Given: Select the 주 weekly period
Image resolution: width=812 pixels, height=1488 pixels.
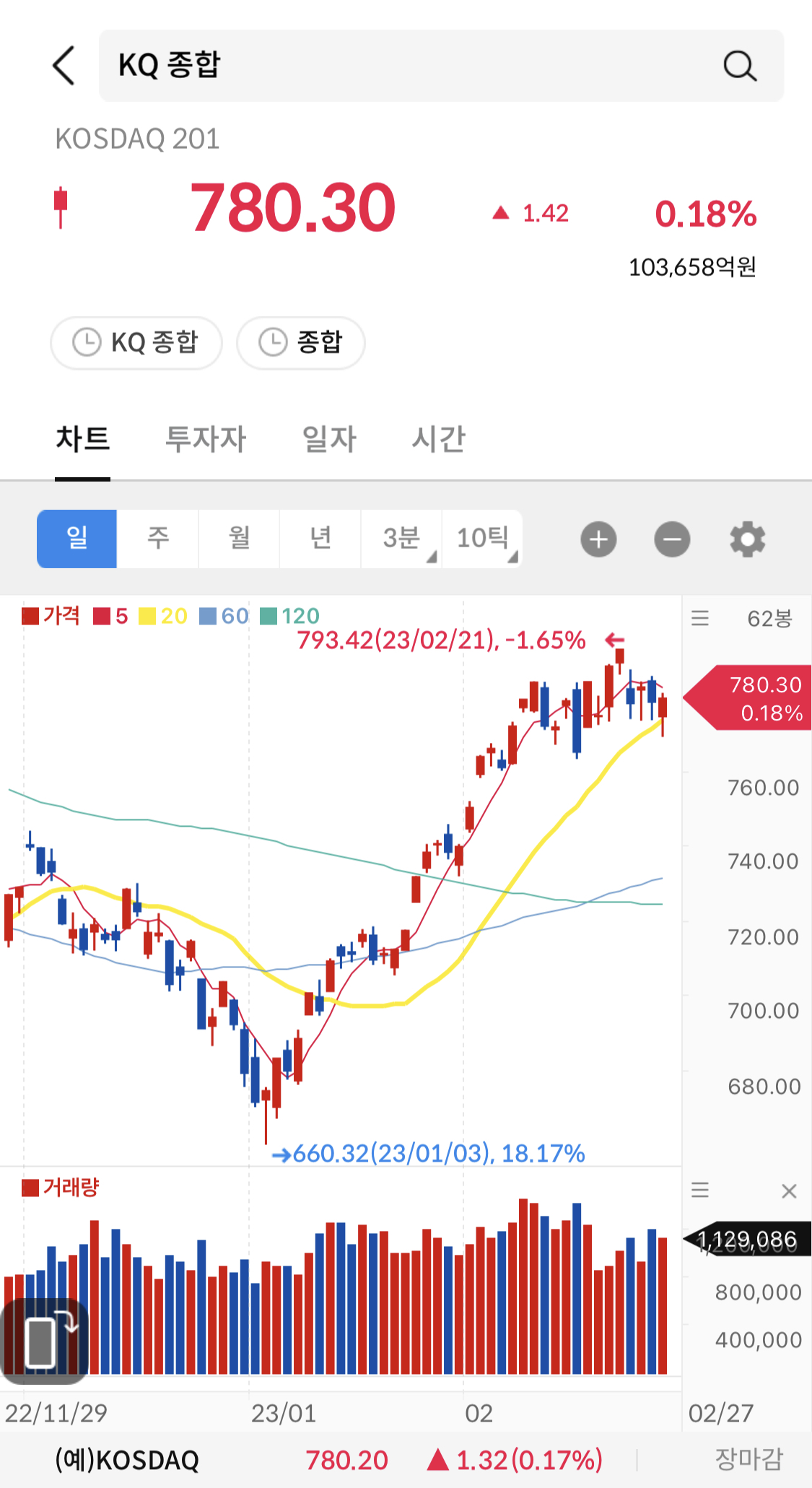Looking at the screenshot, I should tap(158, 539).
